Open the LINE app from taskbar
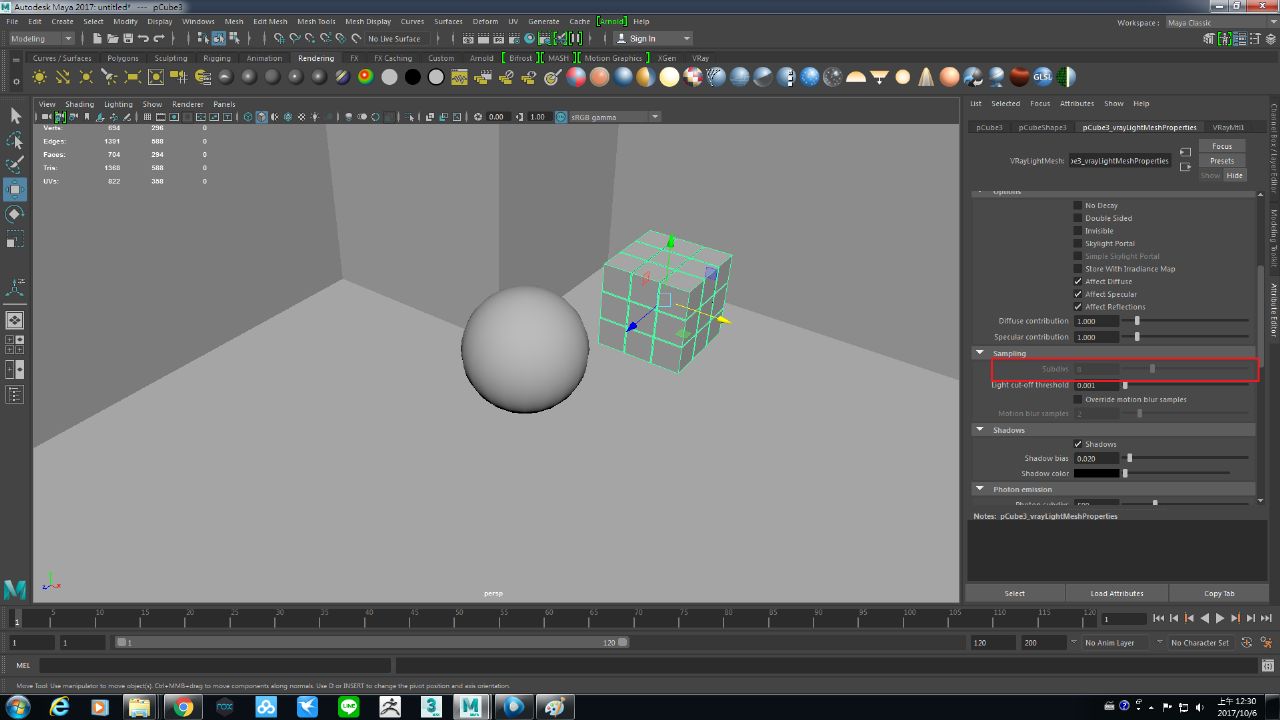 coord(349,706)
